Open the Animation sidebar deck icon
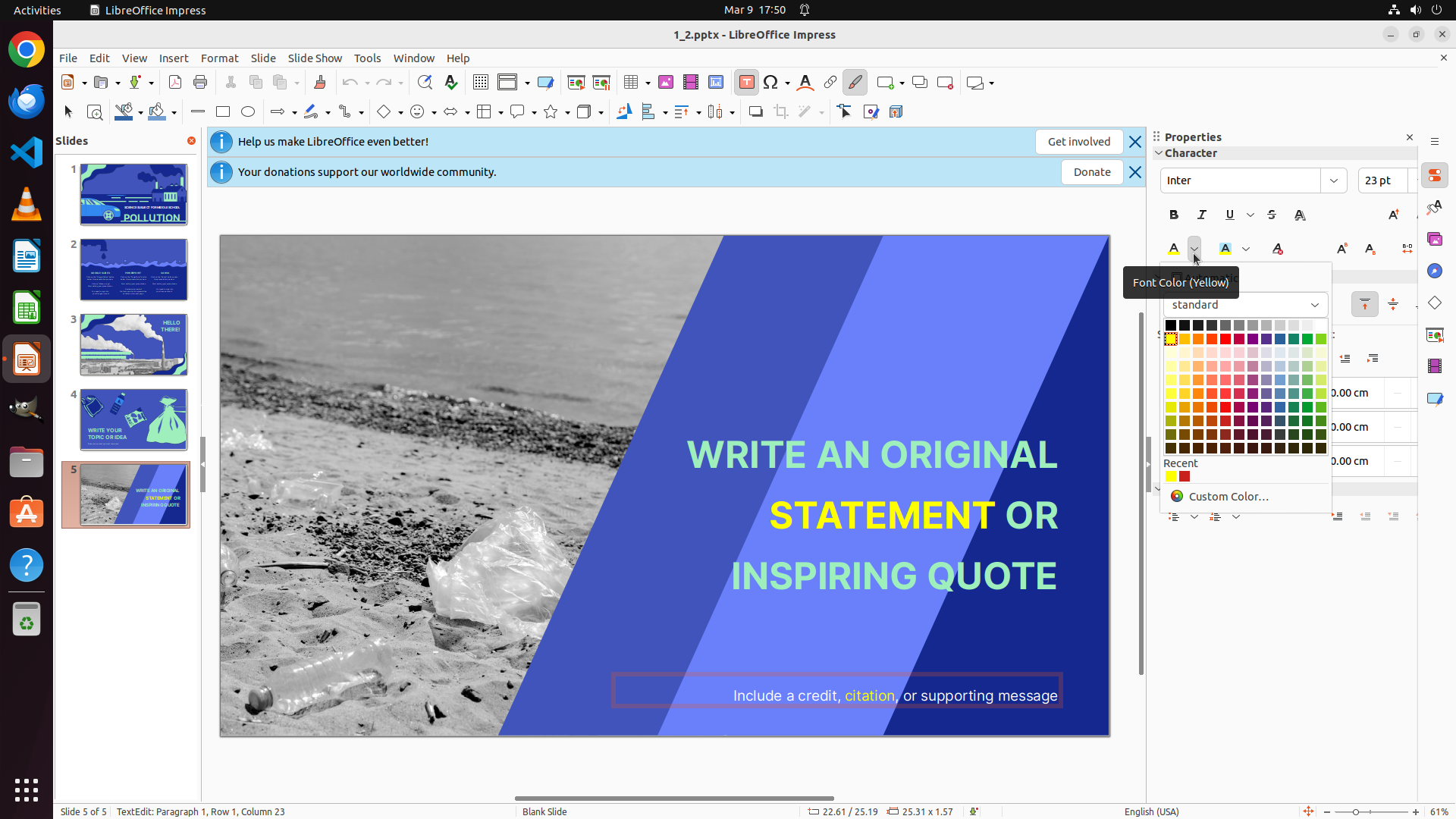 pyautogui.click(x=1435, y=367)
